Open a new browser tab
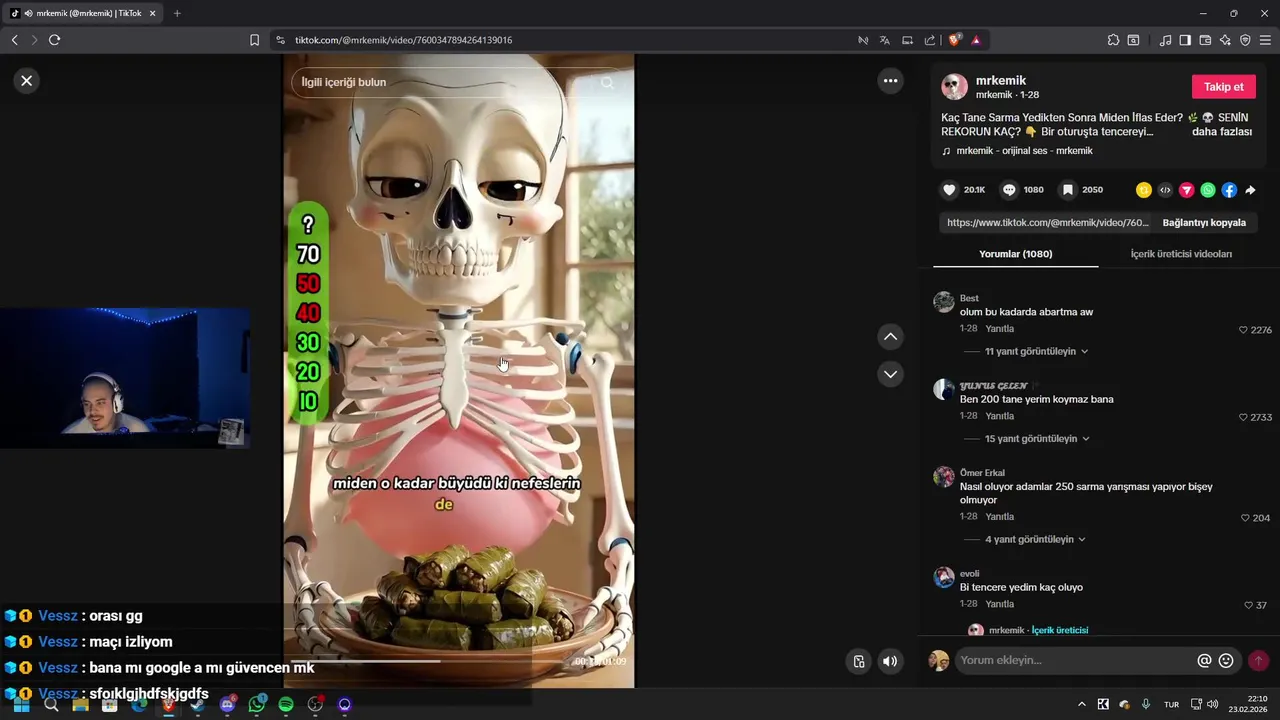Viewport: 1280px width, 720px height. [x=177, y=13]
